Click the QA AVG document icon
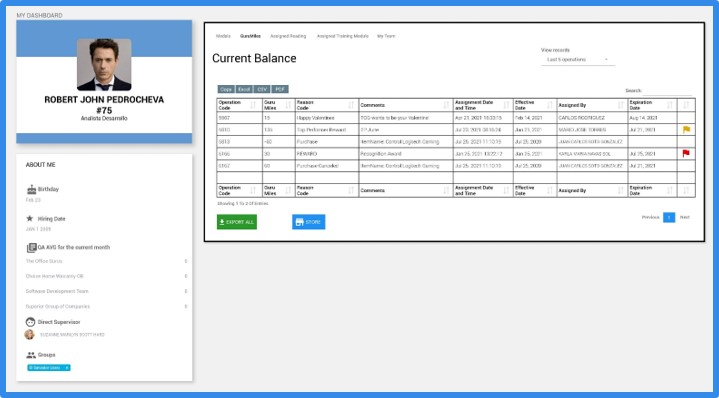Viewport: 719px width, 398px height. coord(31,248)
